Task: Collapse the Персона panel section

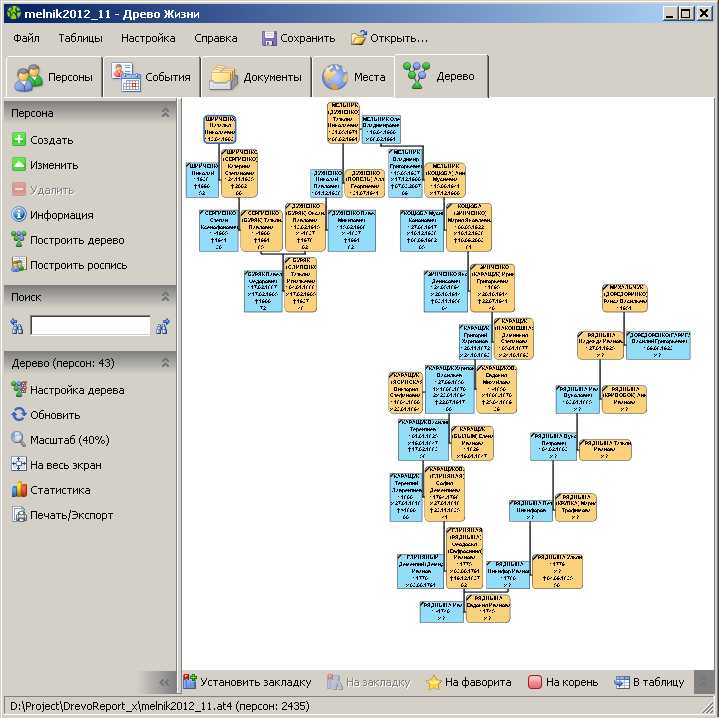Action: tap(165, 114)
